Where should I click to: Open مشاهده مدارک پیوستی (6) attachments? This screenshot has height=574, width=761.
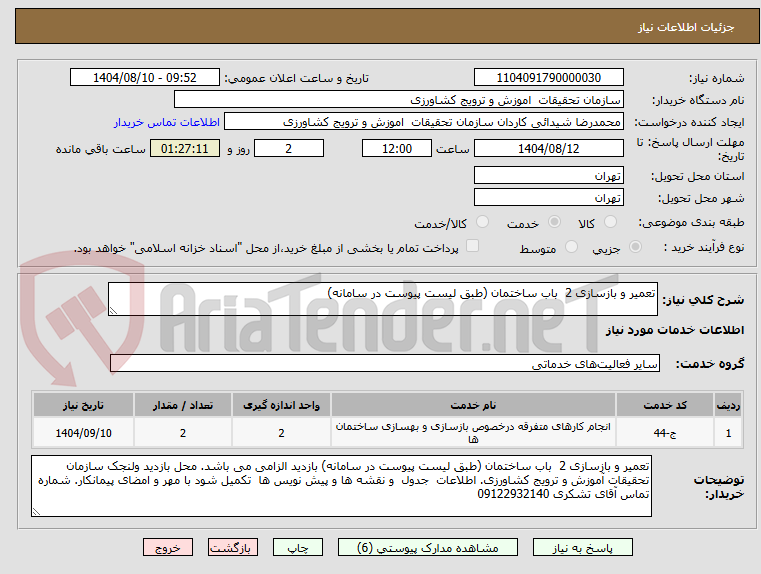[x=428, y=547]
